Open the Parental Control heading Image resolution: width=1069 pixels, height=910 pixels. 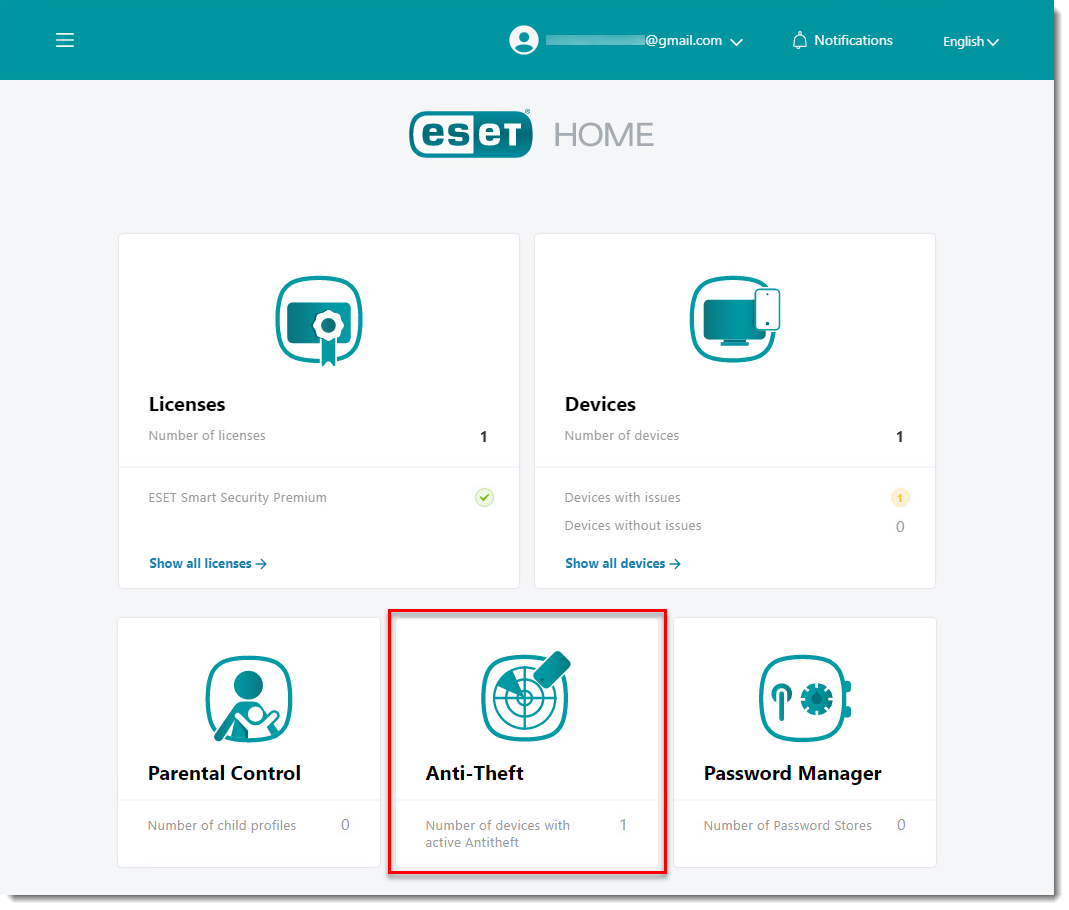(x=224, y=773)
